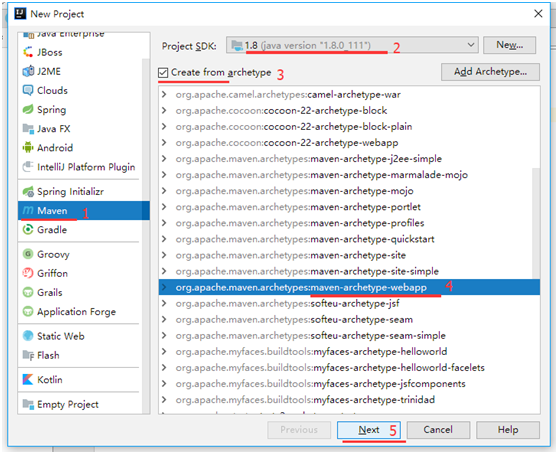This screenshot has width=558, height=454.
Task: Select Spring Initializr project type
Action: pos(80,191)
